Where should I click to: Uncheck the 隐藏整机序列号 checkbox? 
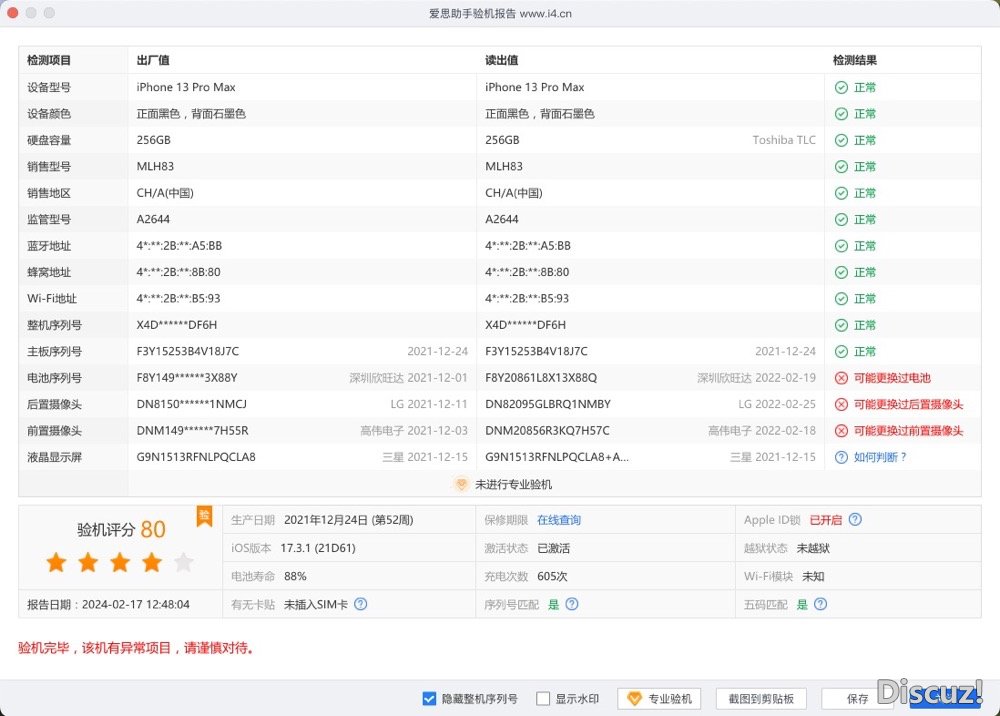point(429,699)
